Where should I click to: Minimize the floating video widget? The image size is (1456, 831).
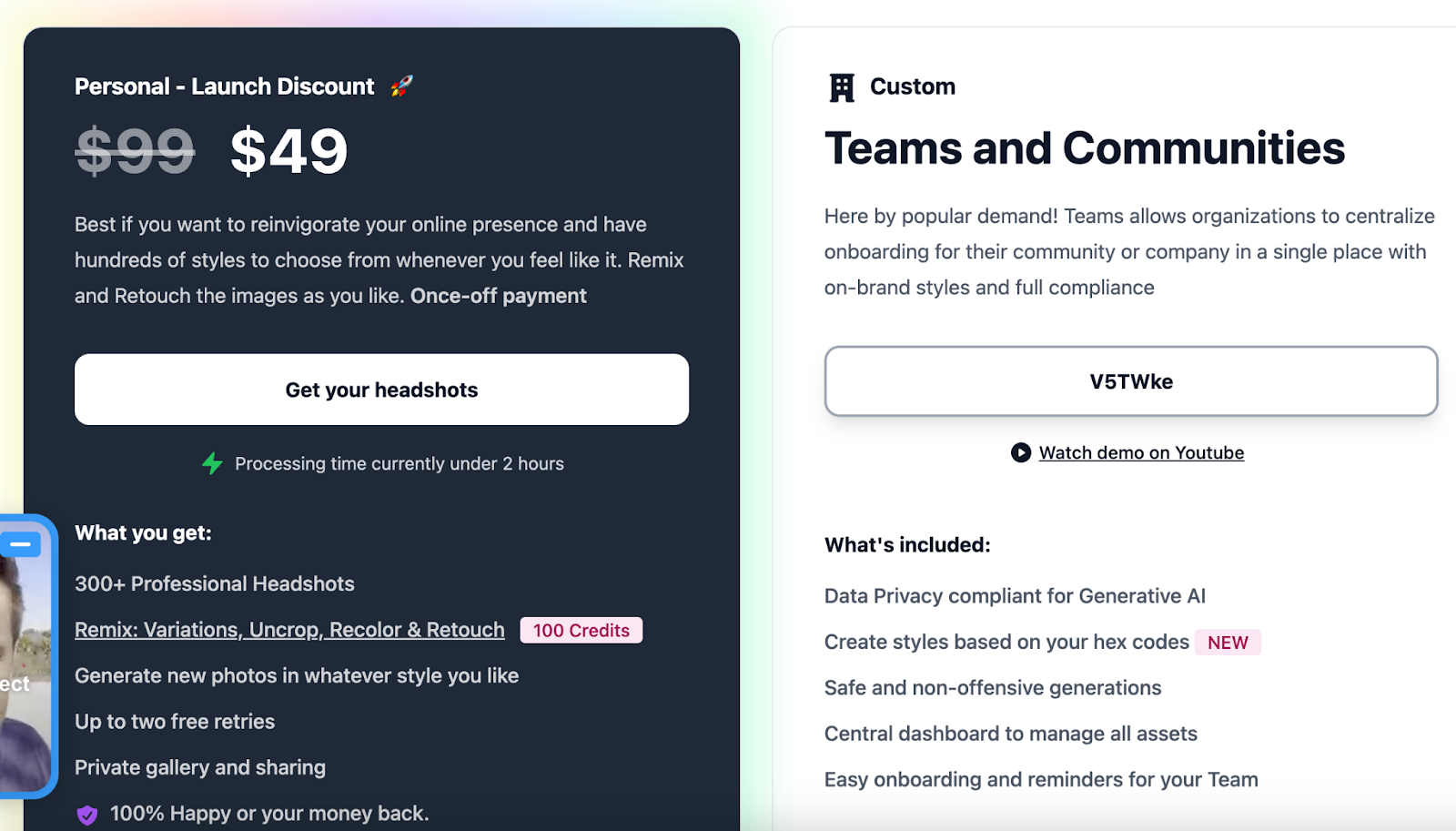click(x=21, y=544)
